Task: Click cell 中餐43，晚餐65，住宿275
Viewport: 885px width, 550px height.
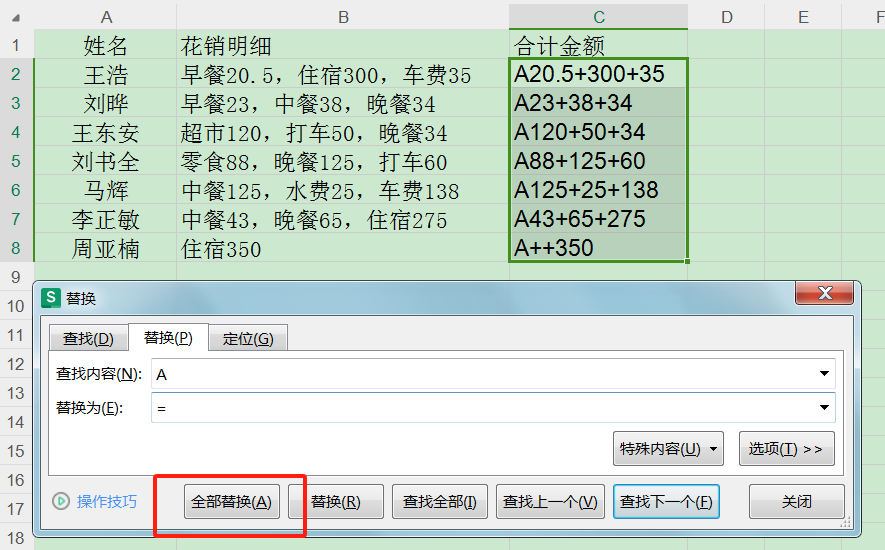Action: pos(343,219)
